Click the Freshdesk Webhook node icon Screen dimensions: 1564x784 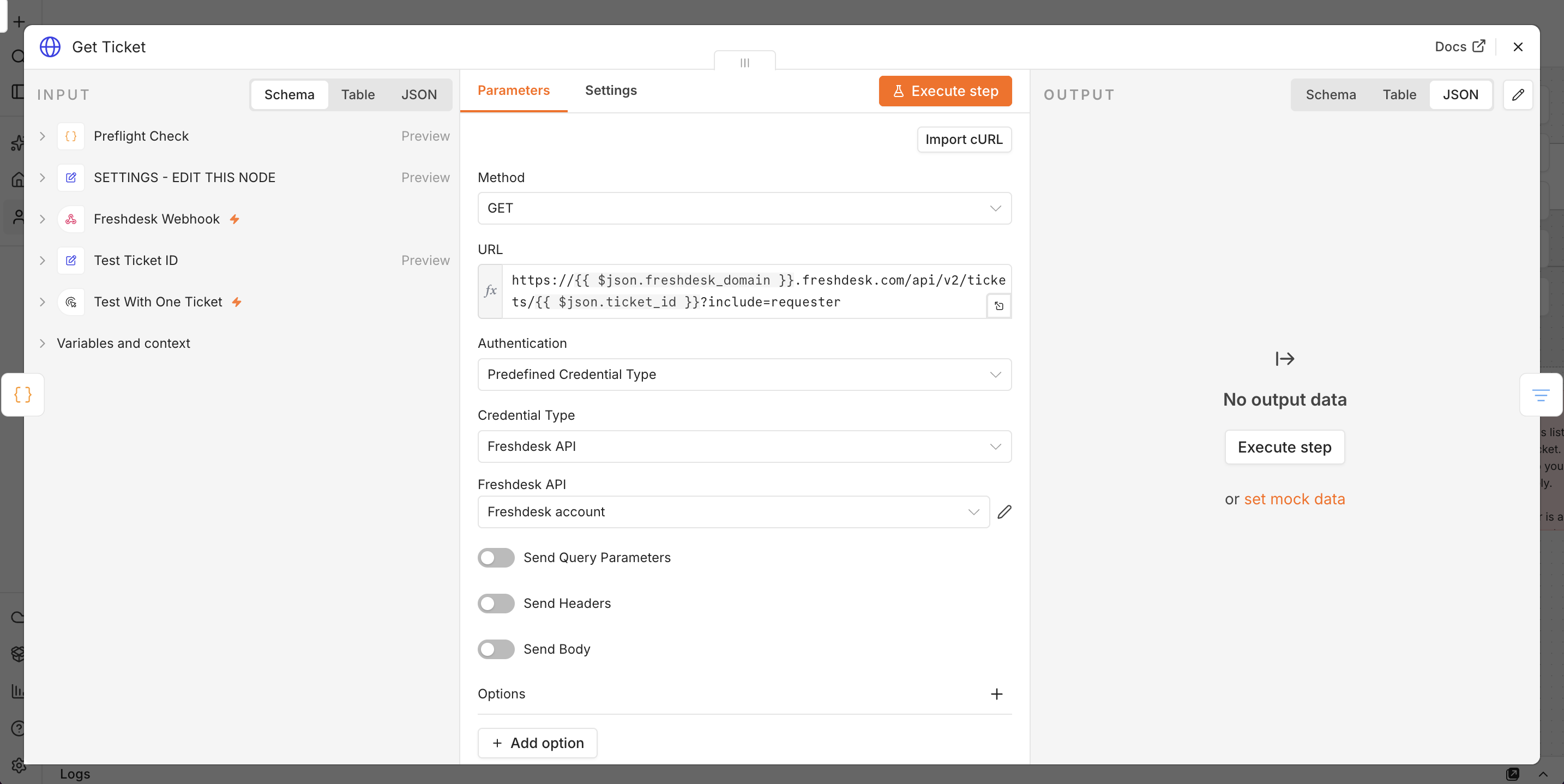pyautogui.click(x=71, y=219)
